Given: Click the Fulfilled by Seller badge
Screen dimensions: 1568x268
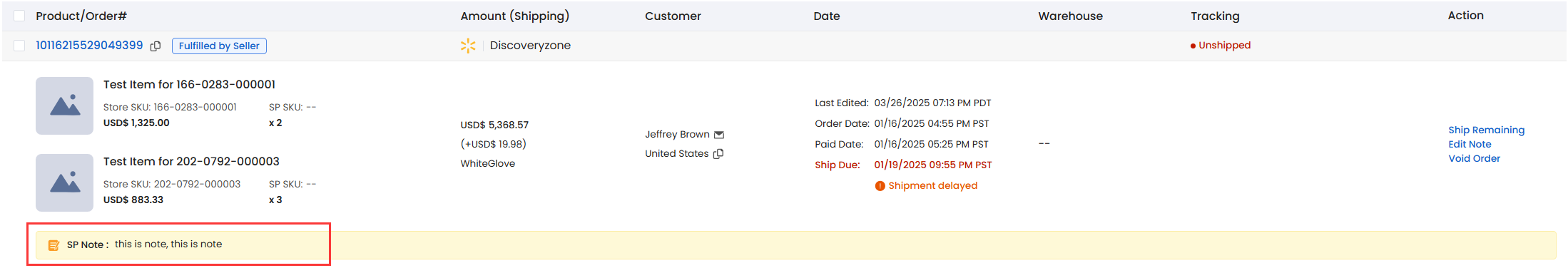Looking at the screenshot, I should (219, 46).
